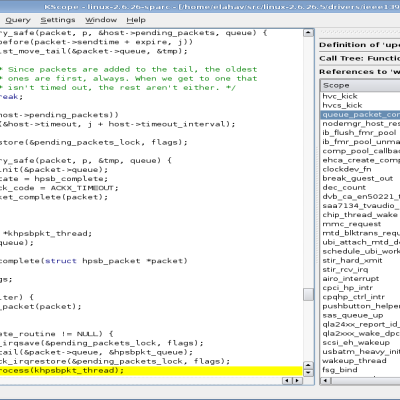The image size is (400, 400).
Task: Click left arrow of results list scrollbar
Action: click(326, 380)
